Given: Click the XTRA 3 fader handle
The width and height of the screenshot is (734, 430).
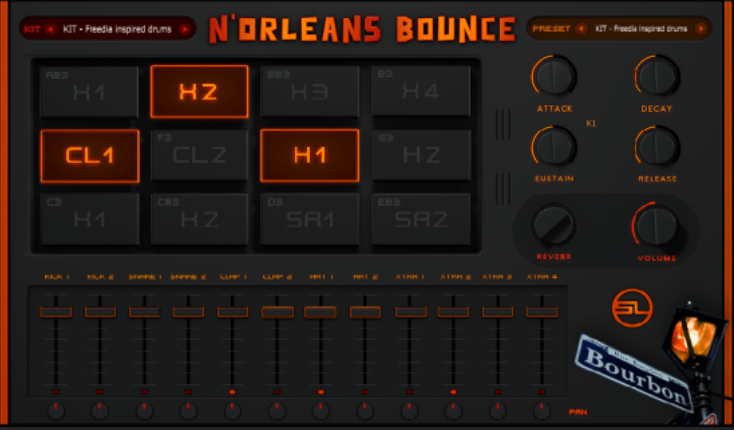Looking at the screenshot, I should [498, 312].
